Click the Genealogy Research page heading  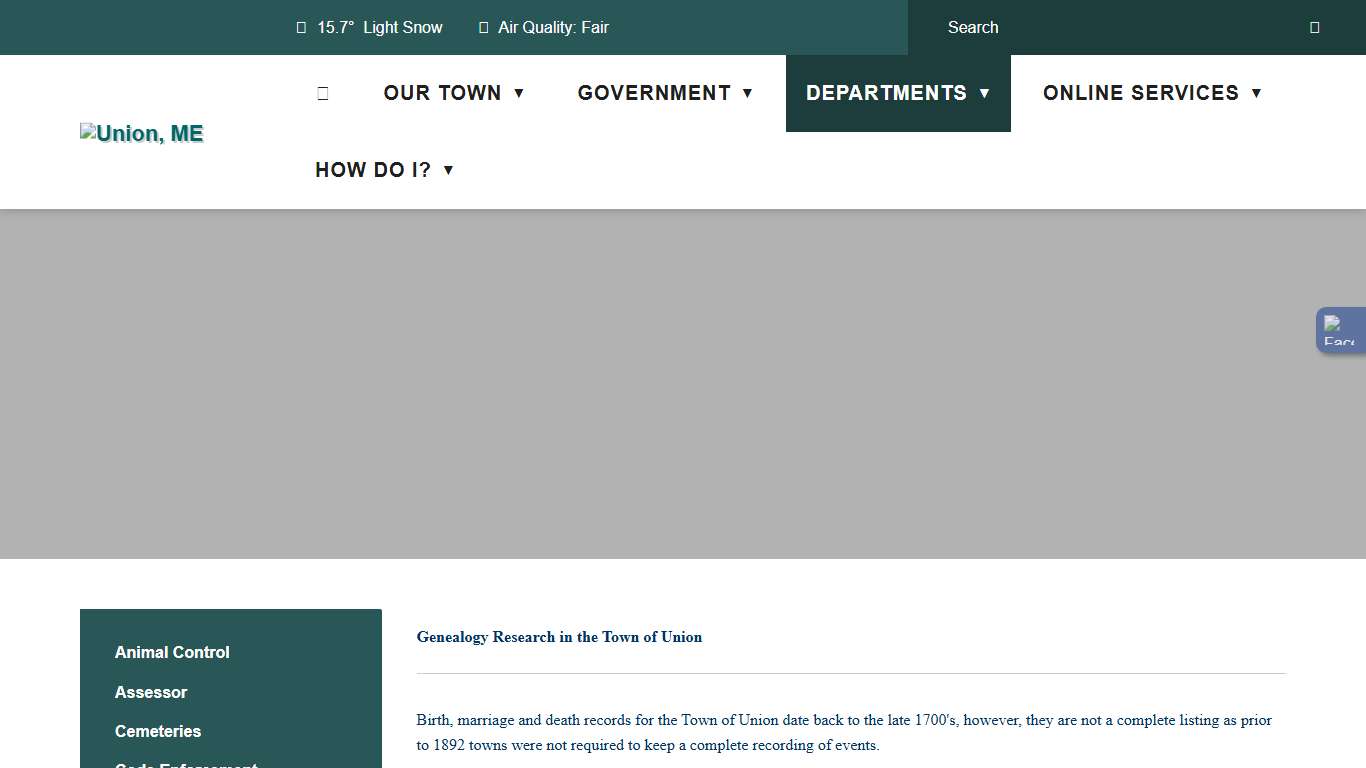[x=559, y=637]
